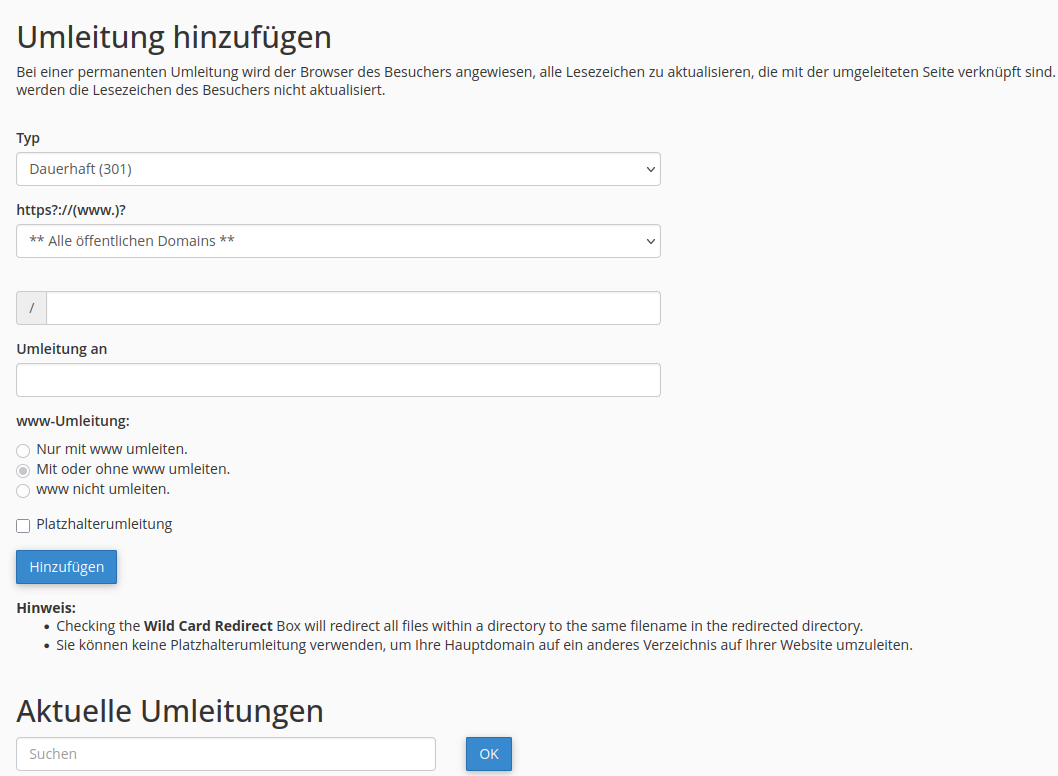The image size is (1058, 776).
Task: Click the Aktuelle Umleitungen heading
Action: click(170, 711)
